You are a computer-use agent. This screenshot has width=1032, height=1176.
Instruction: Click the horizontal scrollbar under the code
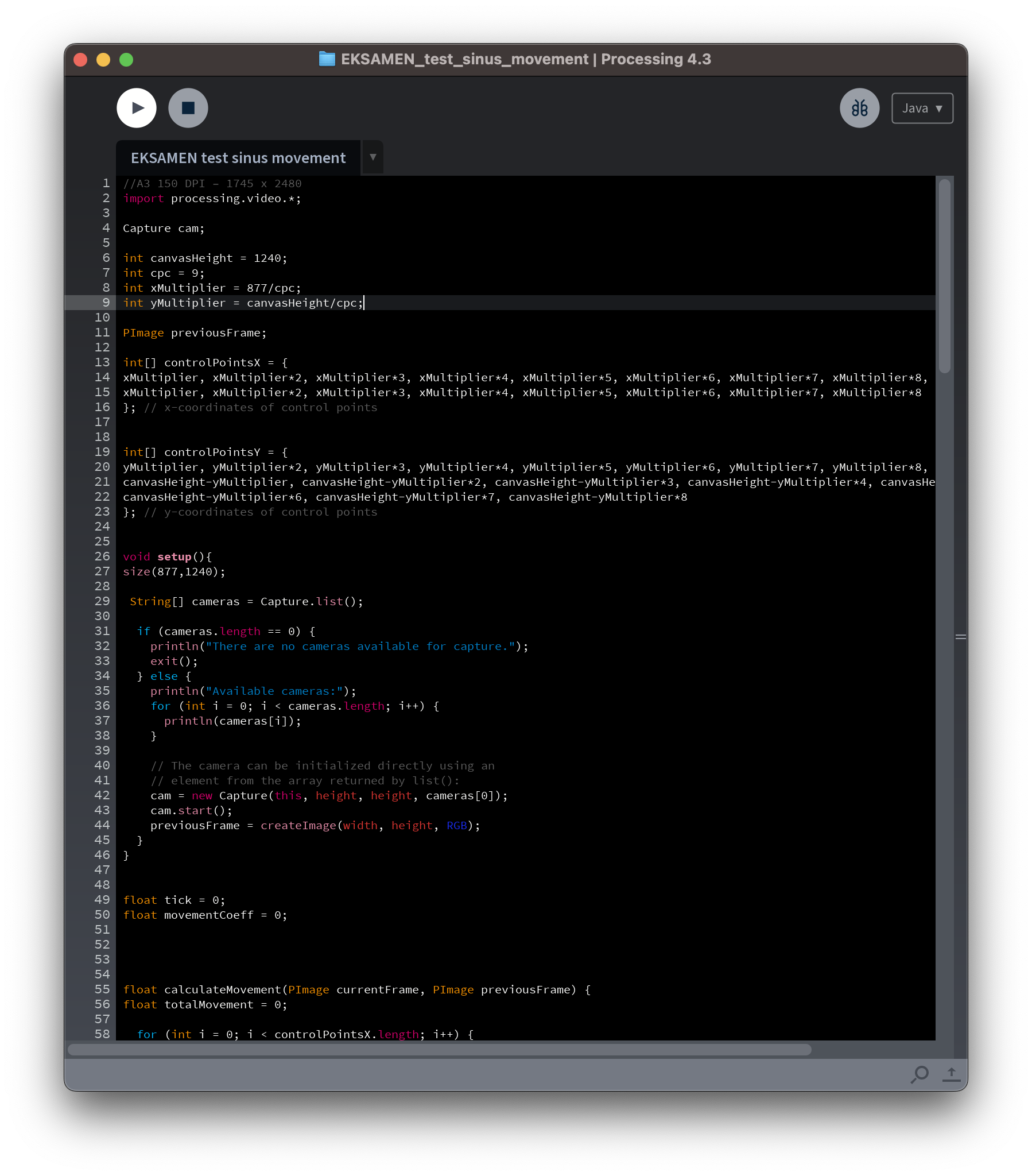pyautogui.click(x=440, y=1050)
